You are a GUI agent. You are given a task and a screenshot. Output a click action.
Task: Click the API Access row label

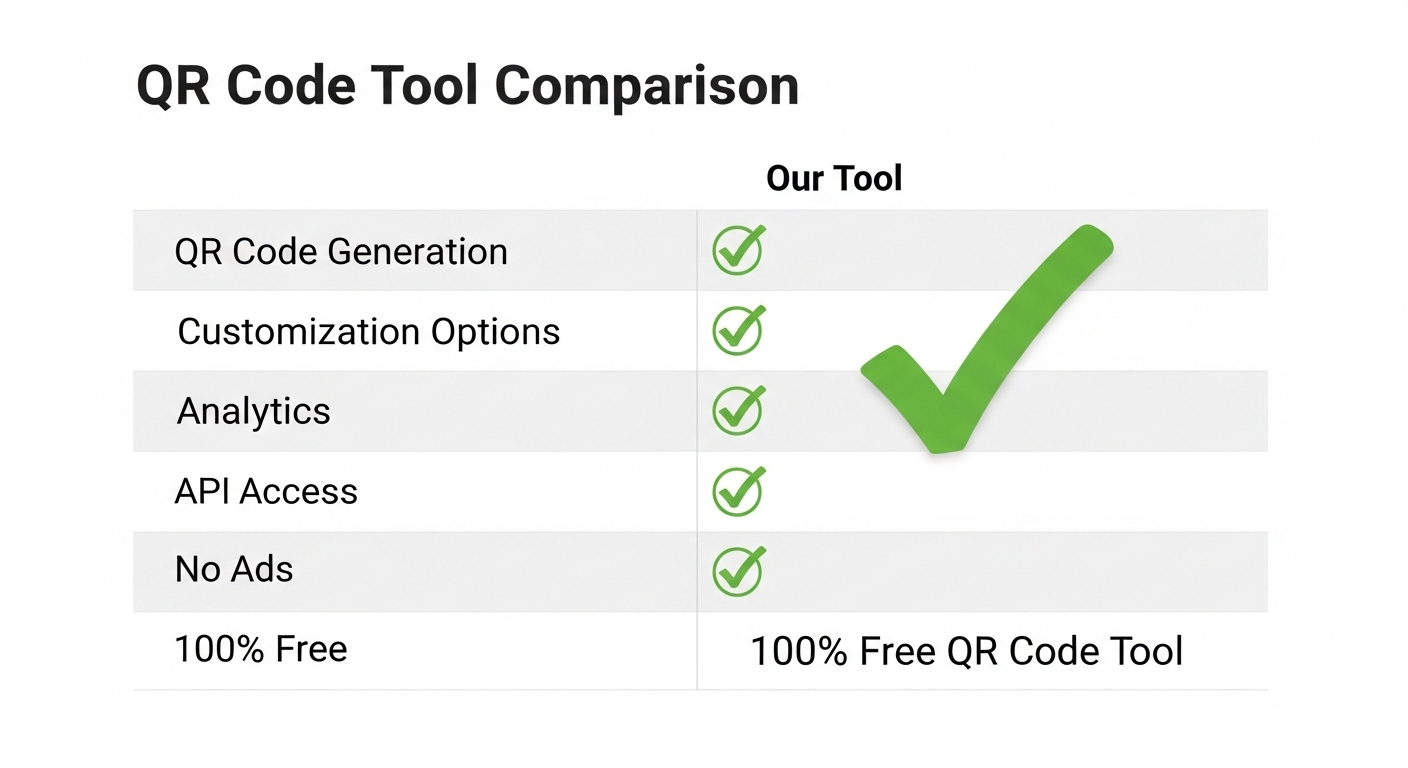pos(266,491)
